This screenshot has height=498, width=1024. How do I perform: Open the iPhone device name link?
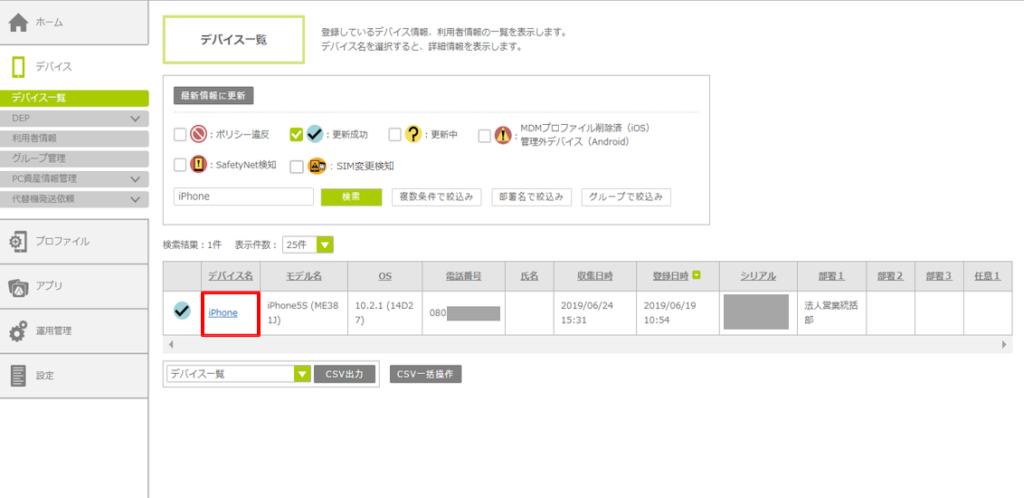[223, 313]
